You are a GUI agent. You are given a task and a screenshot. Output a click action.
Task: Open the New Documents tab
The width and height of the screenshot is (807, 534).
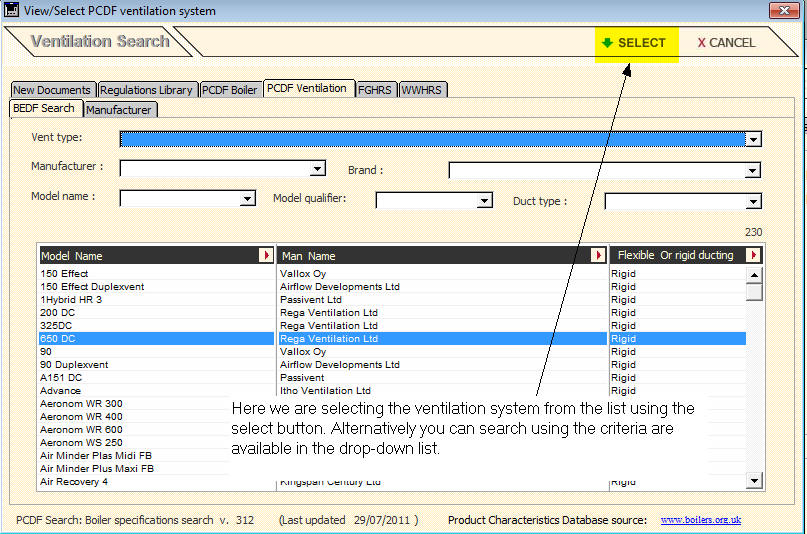tap(52, 90)
